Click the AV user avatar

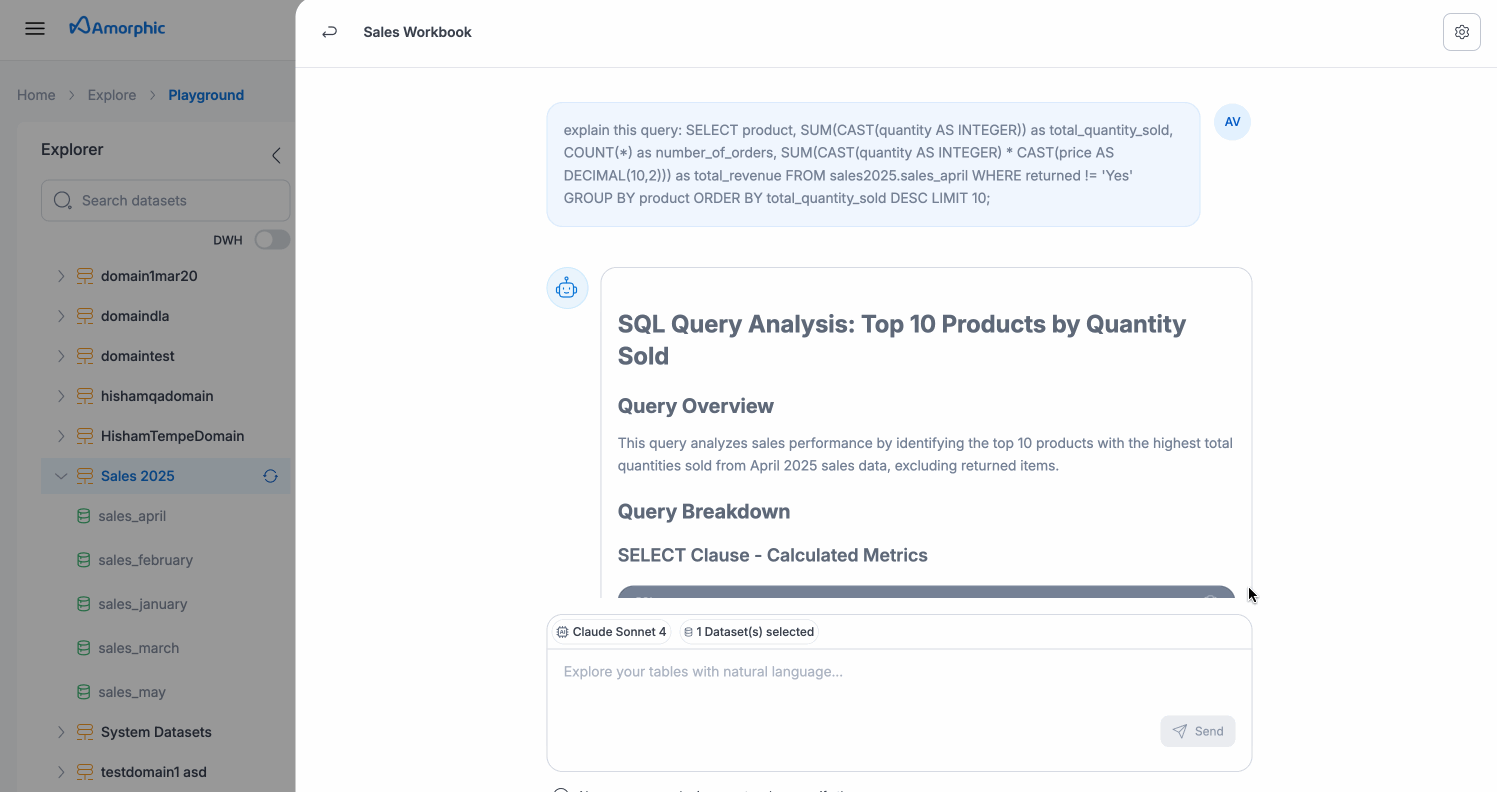pyautogui.click(x=1232, y=122)
